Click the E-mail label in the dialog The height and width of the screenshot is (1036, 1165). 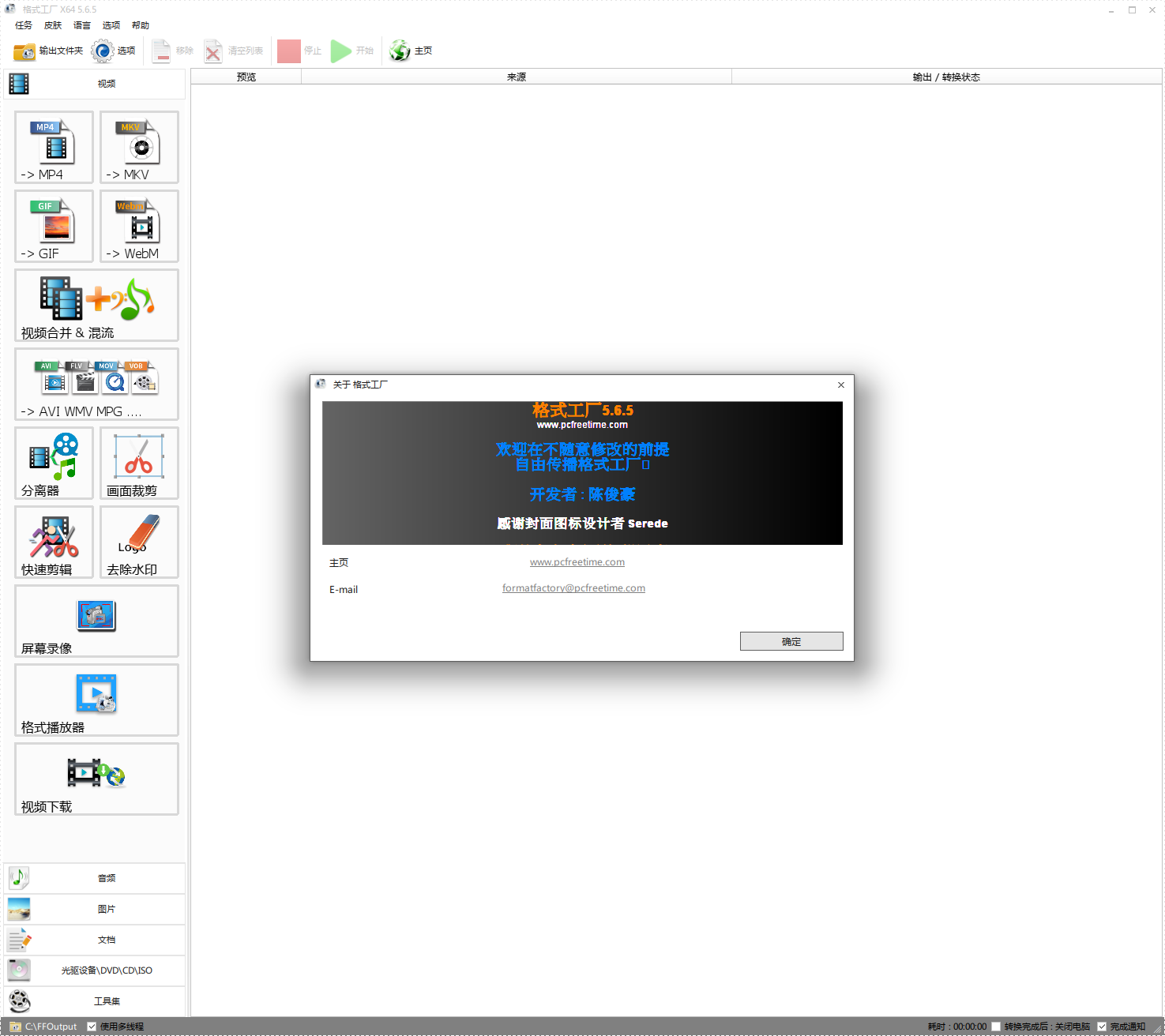click(344, 590)
